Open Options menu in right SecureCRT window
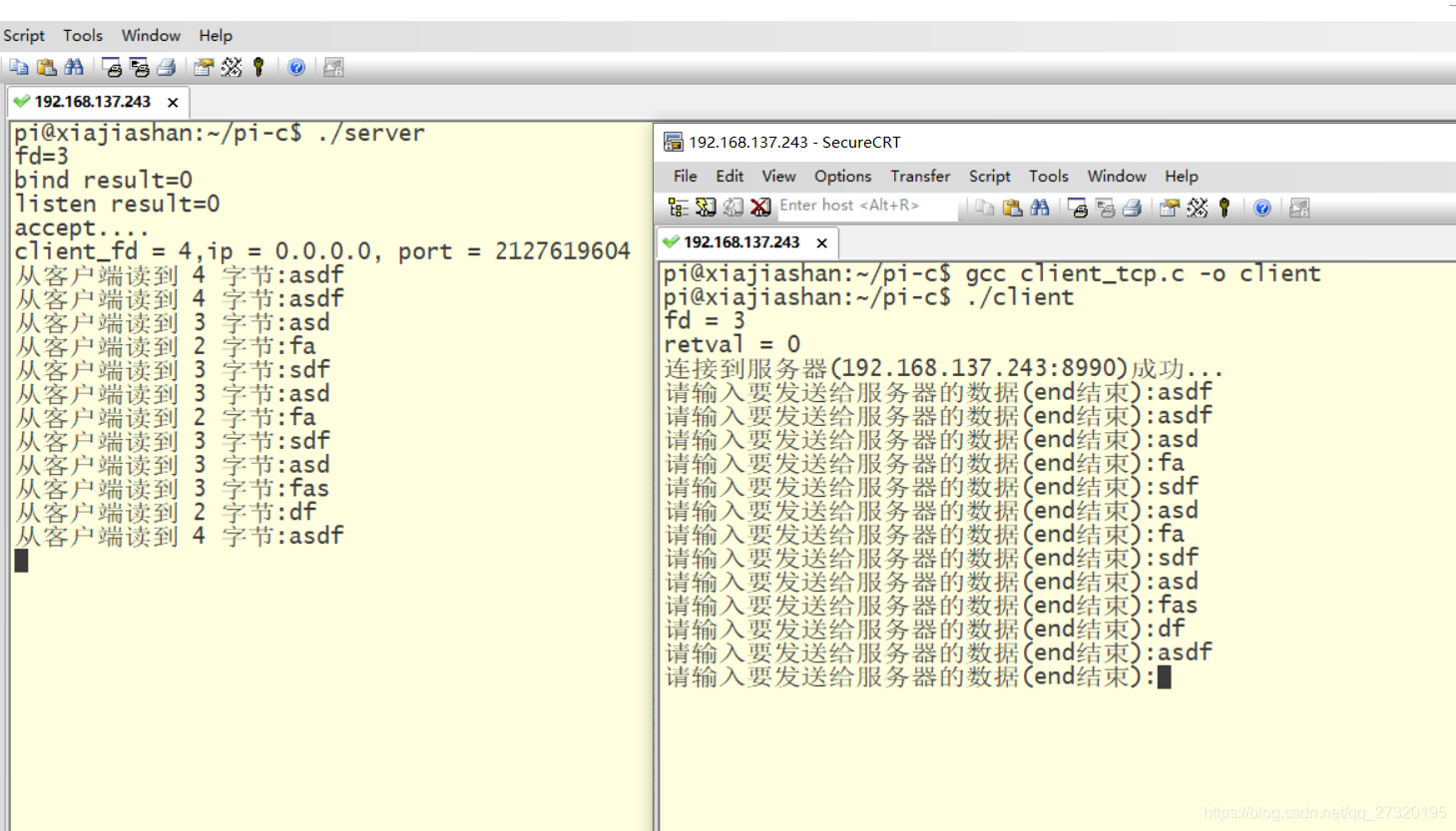 (842, 176)
